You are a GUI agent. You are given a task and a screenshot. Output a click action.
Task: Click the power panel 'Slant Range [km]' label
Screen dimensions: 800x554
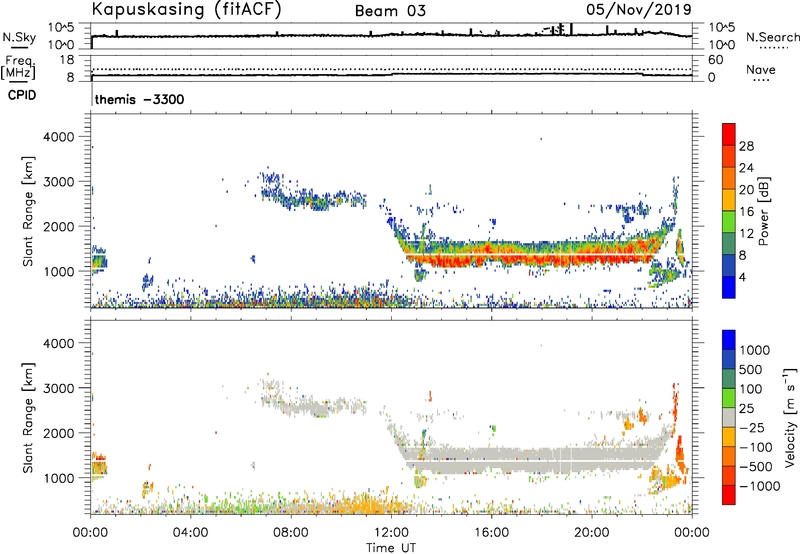click(x=28, y=211)
